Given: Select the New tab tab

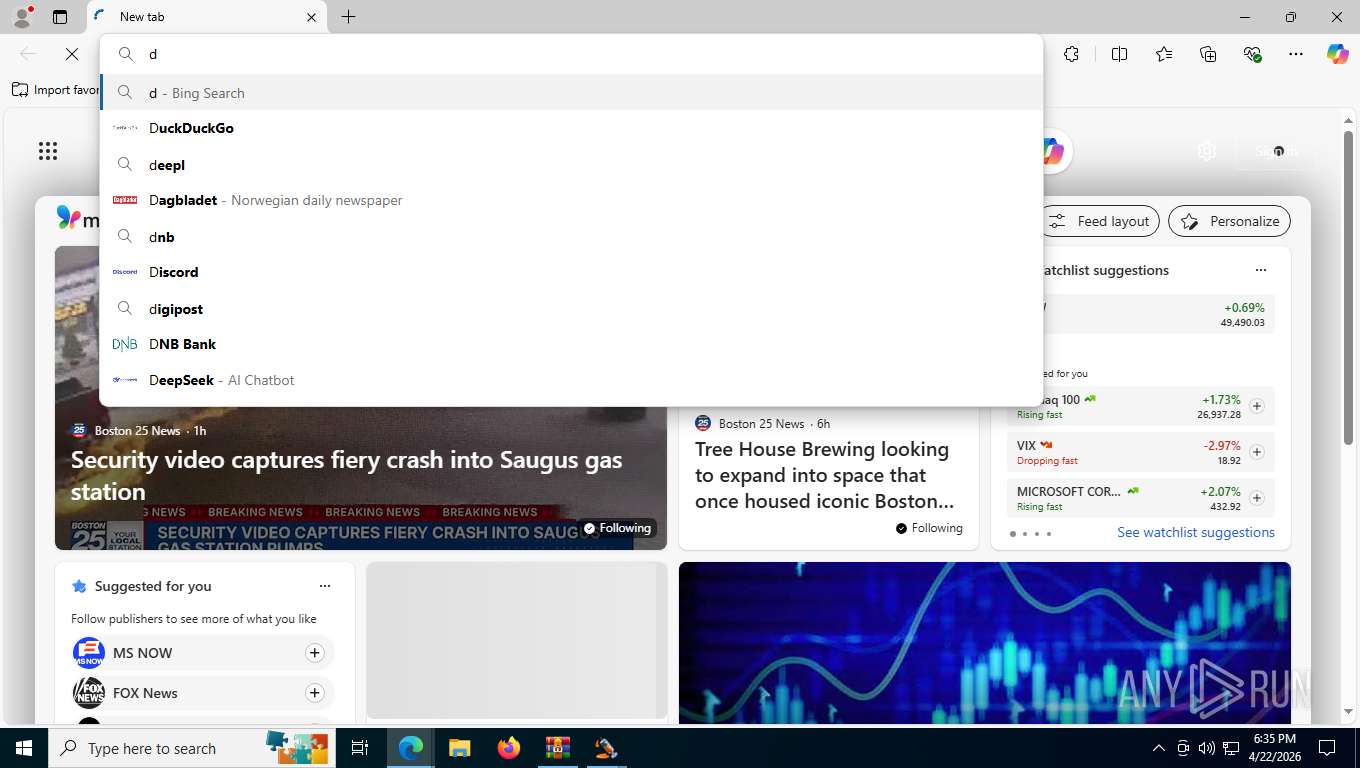Looking at the screenshot, I should pyautogui.click(x=207, y=17).
